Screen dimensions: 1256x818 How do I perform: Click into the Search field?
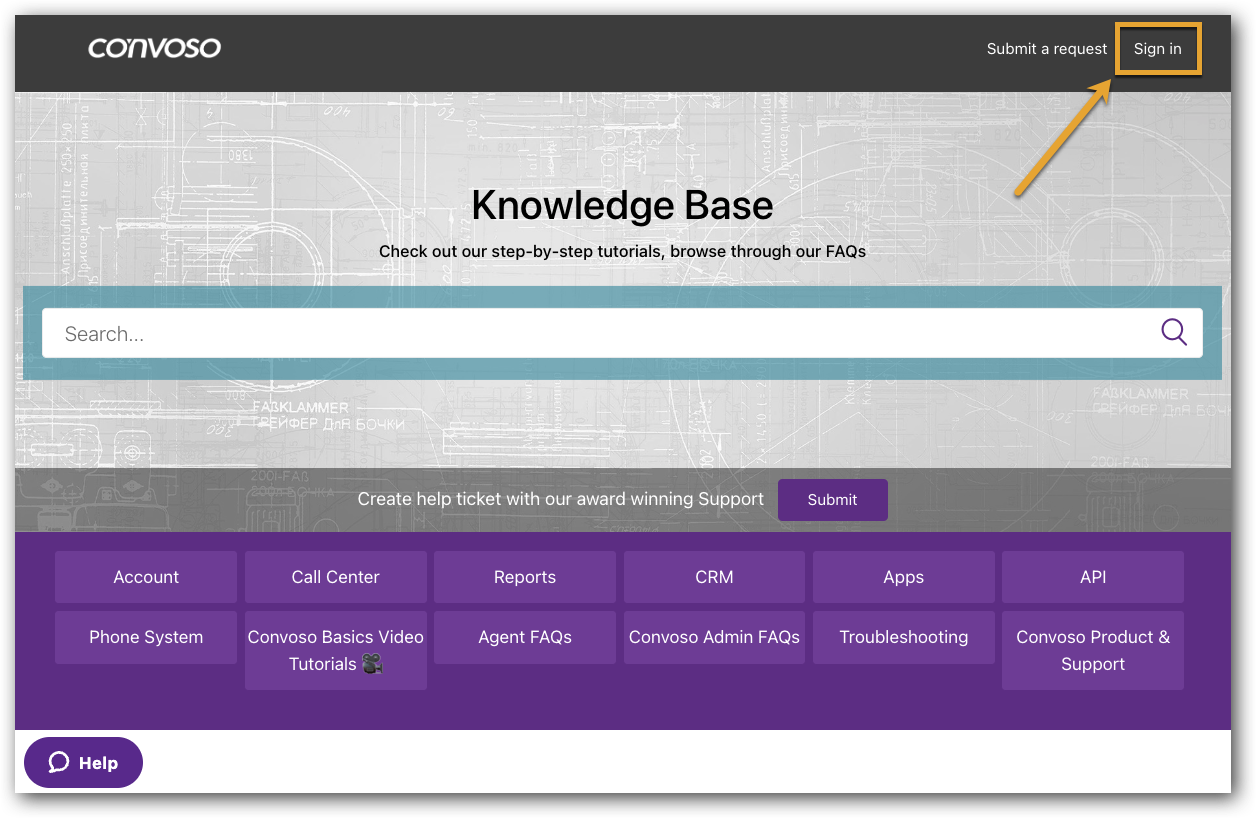point(622,333)
